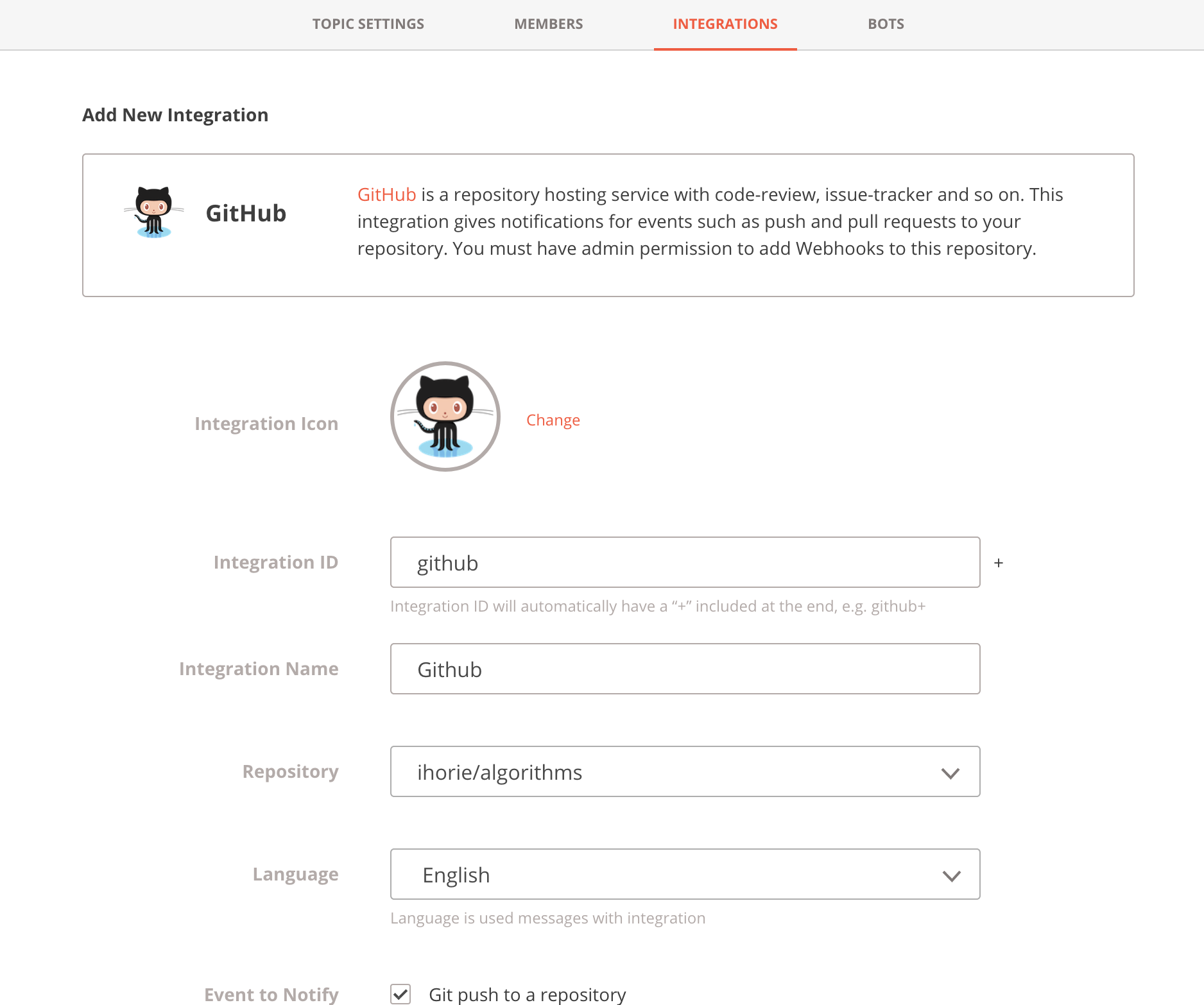
Task: Click the circular integration icon avatar
Action: [x=445, y=417]
